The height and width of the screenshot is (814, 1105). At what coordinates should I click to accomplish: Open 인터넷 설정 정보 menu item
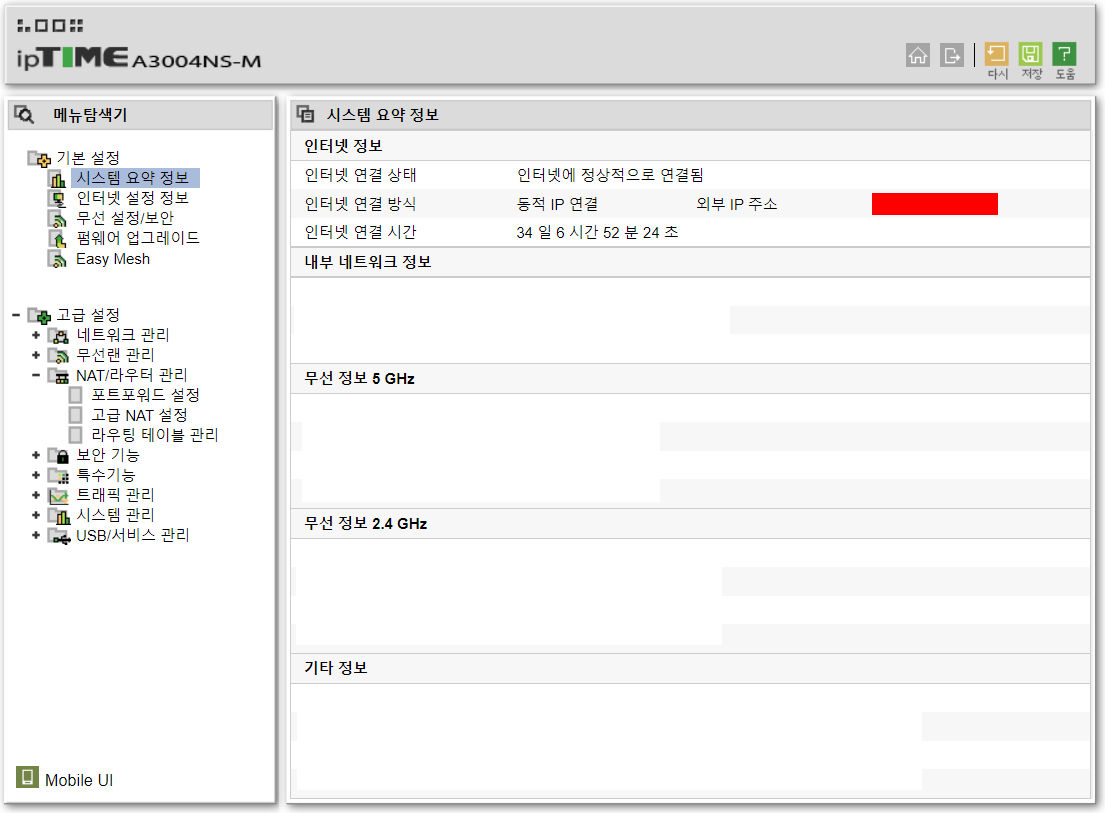pos(132,198)
